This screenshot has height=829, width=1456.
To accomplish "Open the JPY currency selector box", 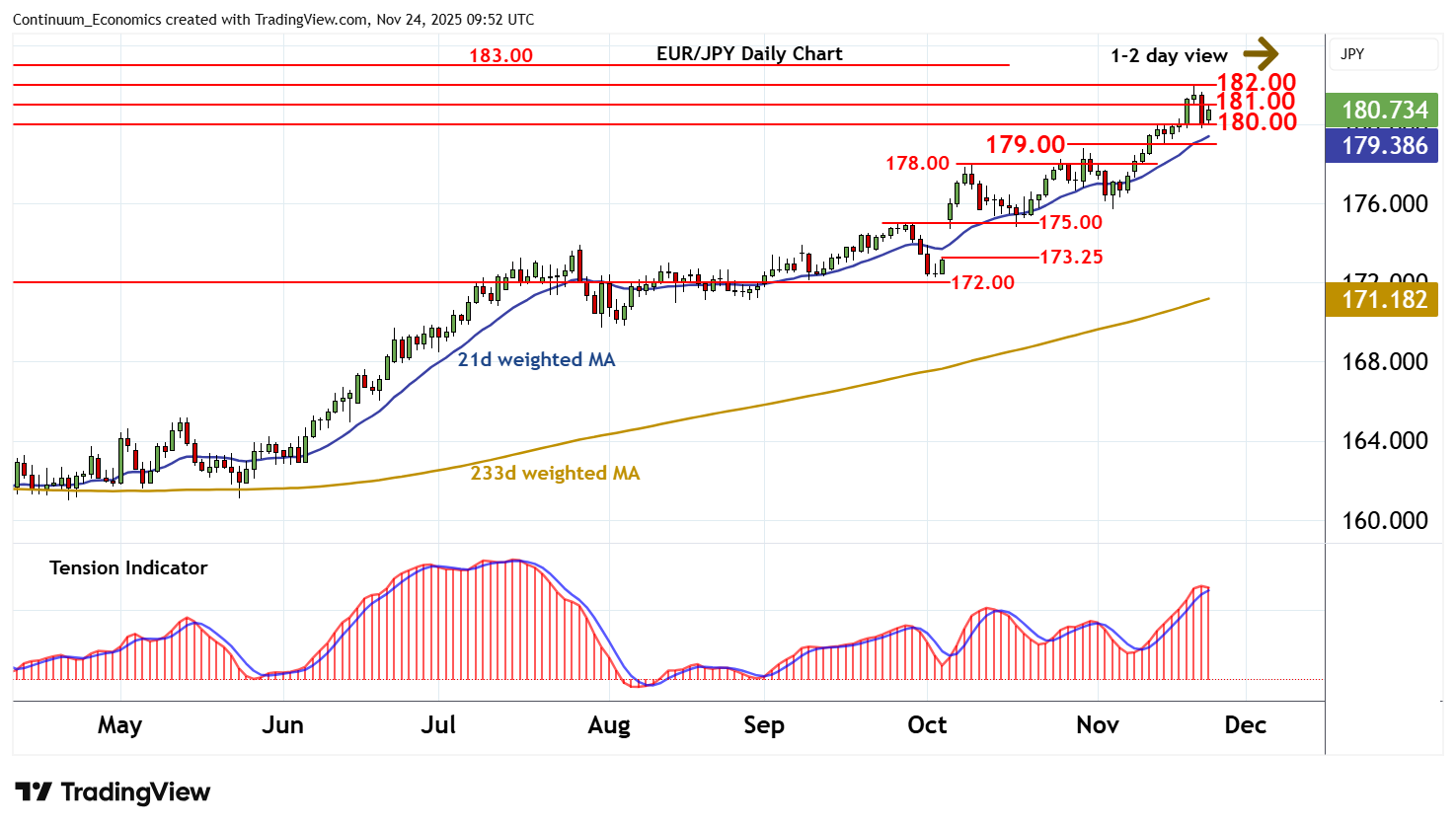I will point(1383,54).
